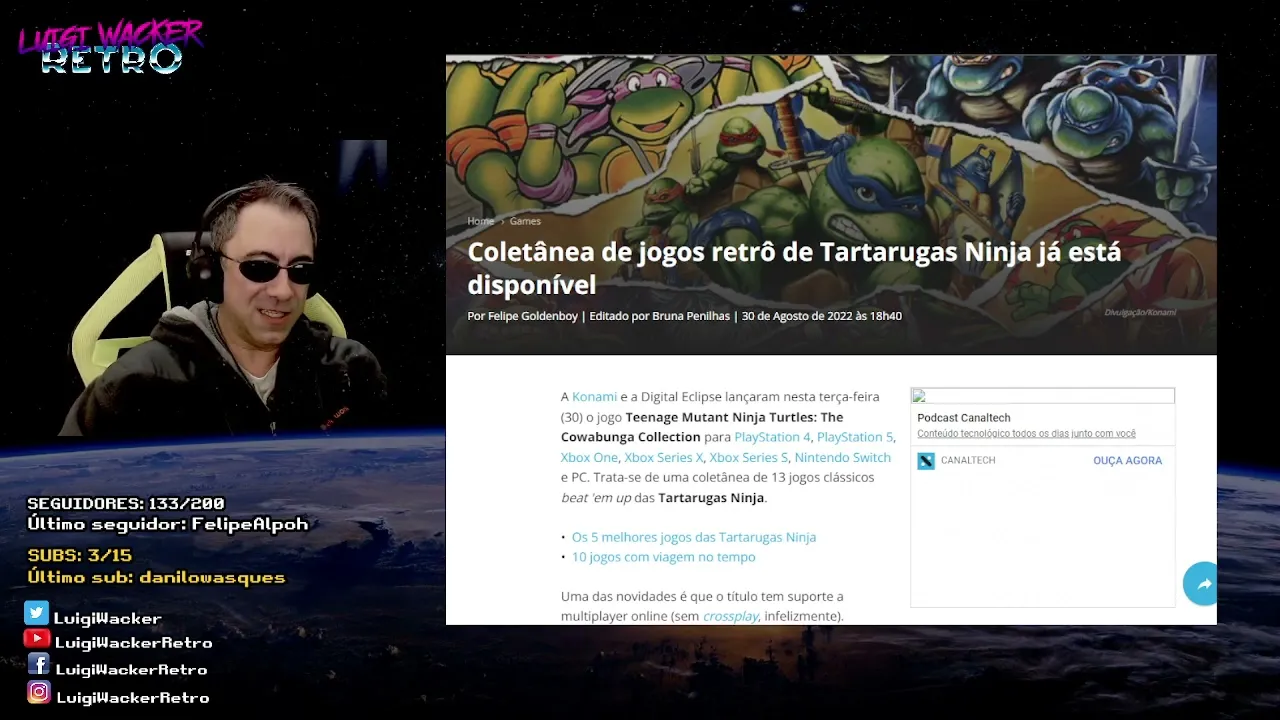Click author name Felipe Goldenboy
Viewport: 1280px width, 720px height.
tap(532, 316)
